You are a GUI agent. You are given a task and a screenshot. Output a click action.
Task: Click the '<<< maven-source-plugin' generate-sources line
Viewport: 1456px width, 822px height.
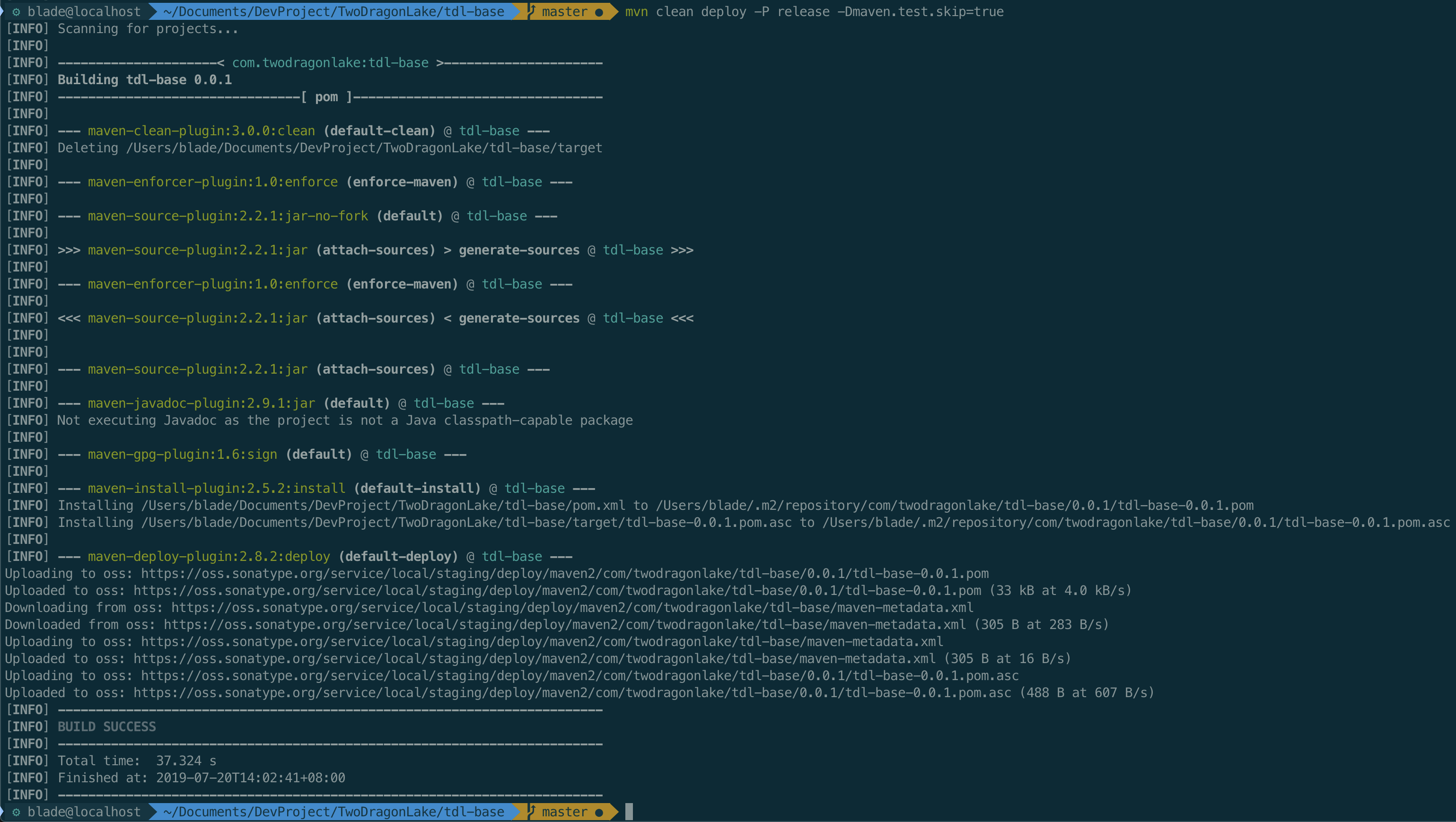point(375,318)
